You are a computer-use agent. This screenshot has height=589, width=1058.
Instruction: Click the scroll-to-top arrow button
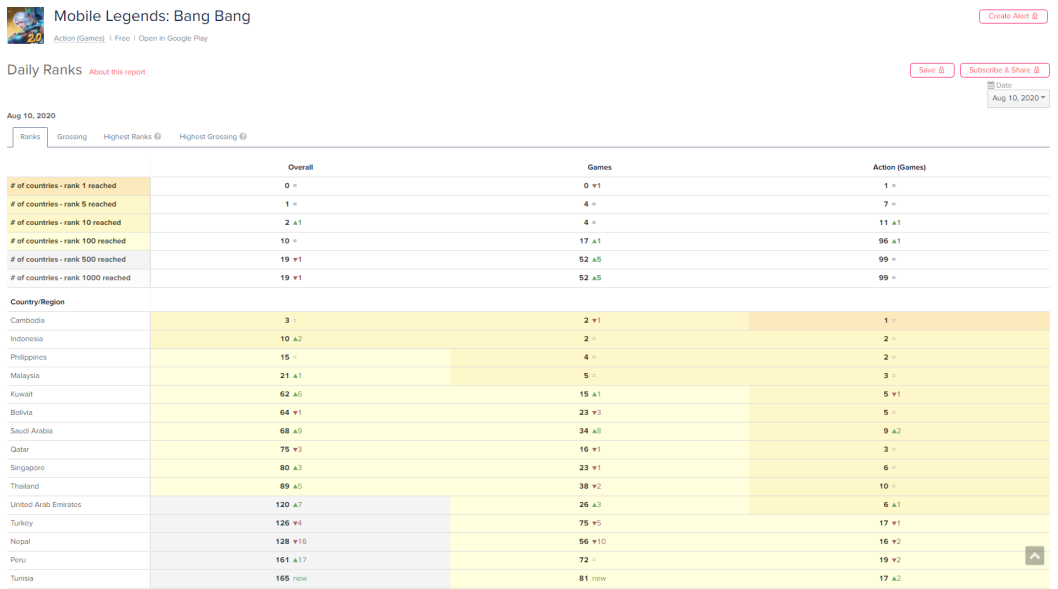tap(1034, 556)
